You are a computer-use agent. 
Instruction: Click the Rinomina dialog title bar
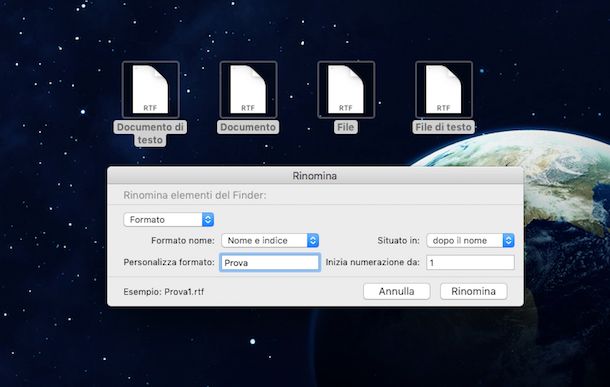(x=315, y=176)
